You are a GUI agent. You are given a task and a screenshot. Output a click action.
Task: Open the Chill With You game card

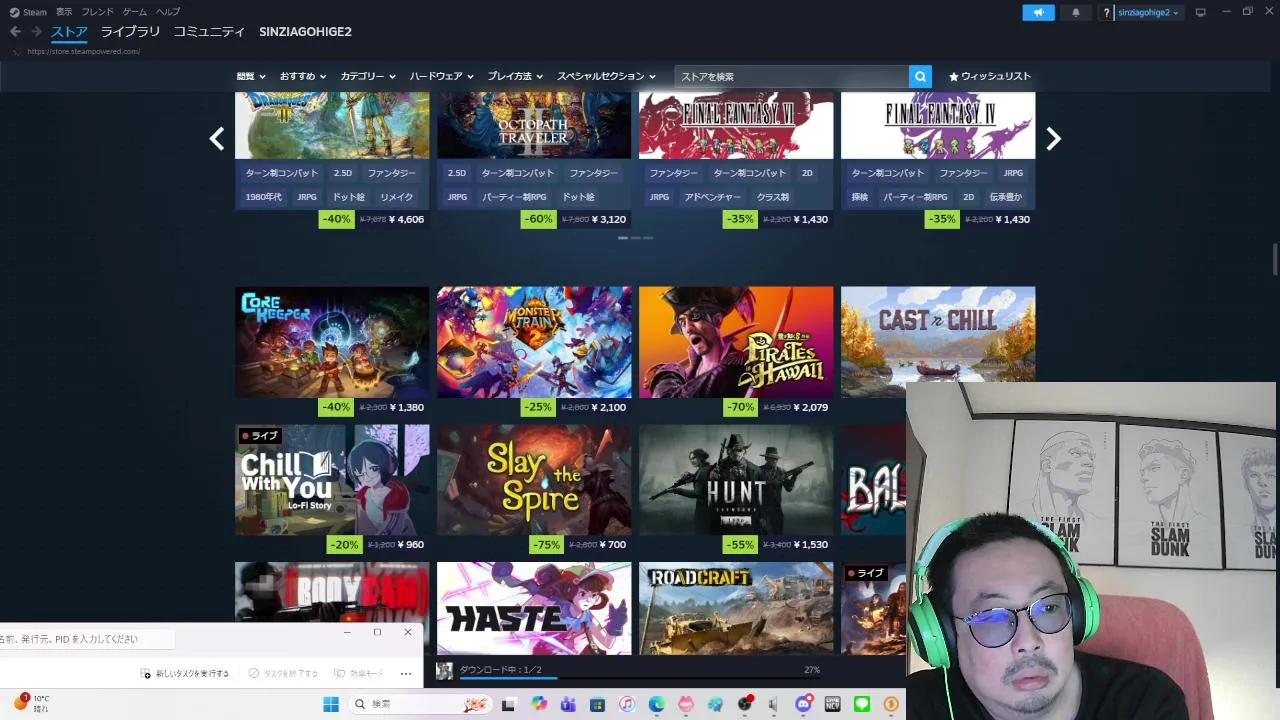332,479
